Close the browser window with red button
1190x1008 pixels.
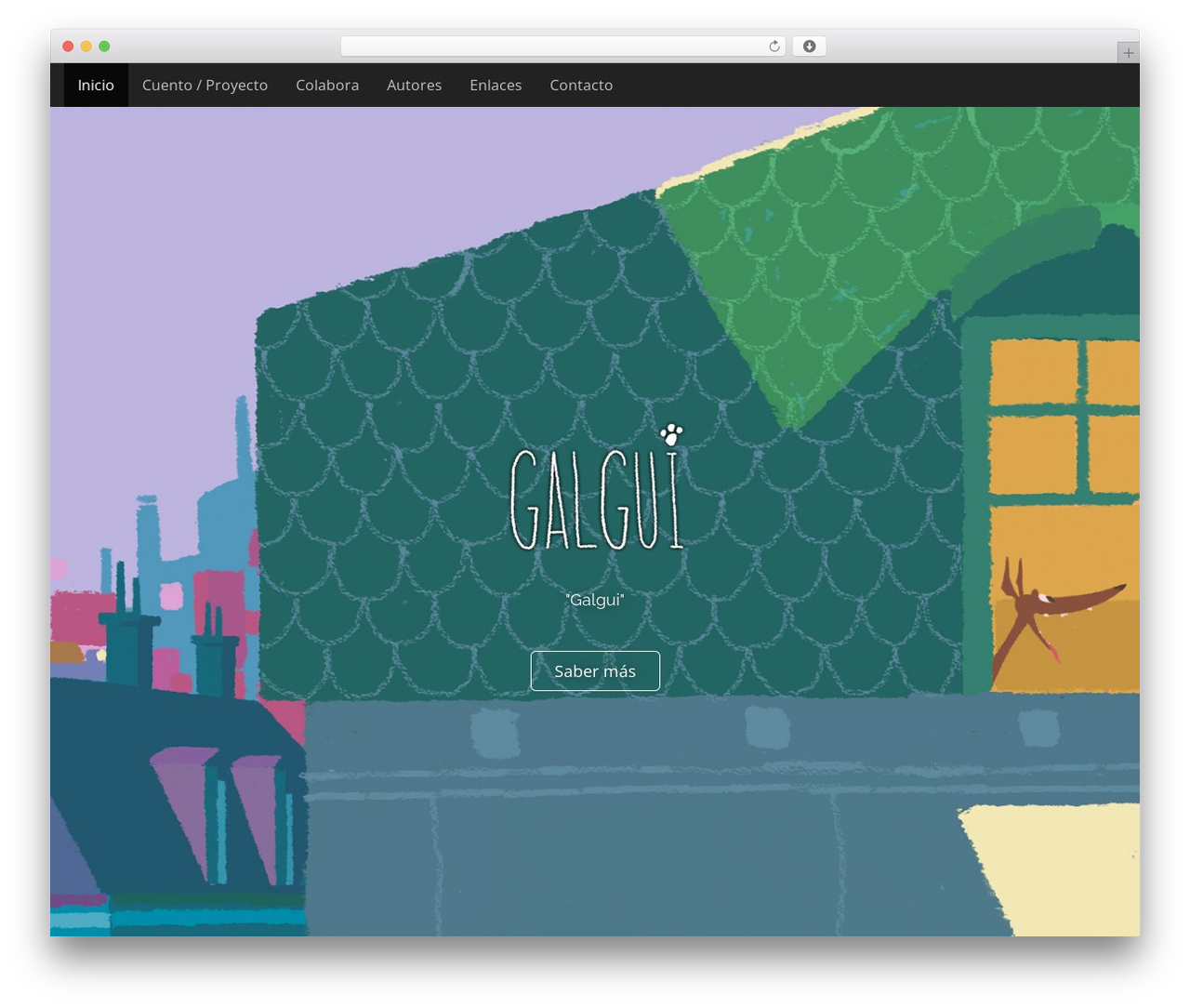pos(68,46)
